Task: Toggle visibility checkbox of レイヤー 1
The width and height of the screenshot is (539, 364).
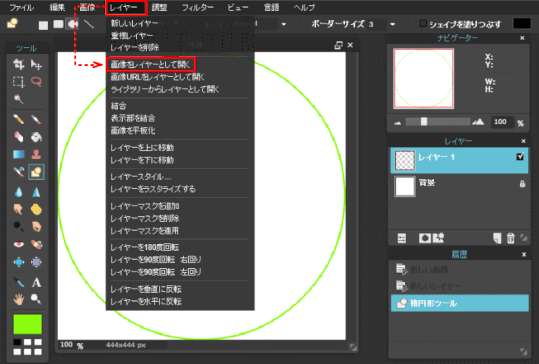Action: 520,156
